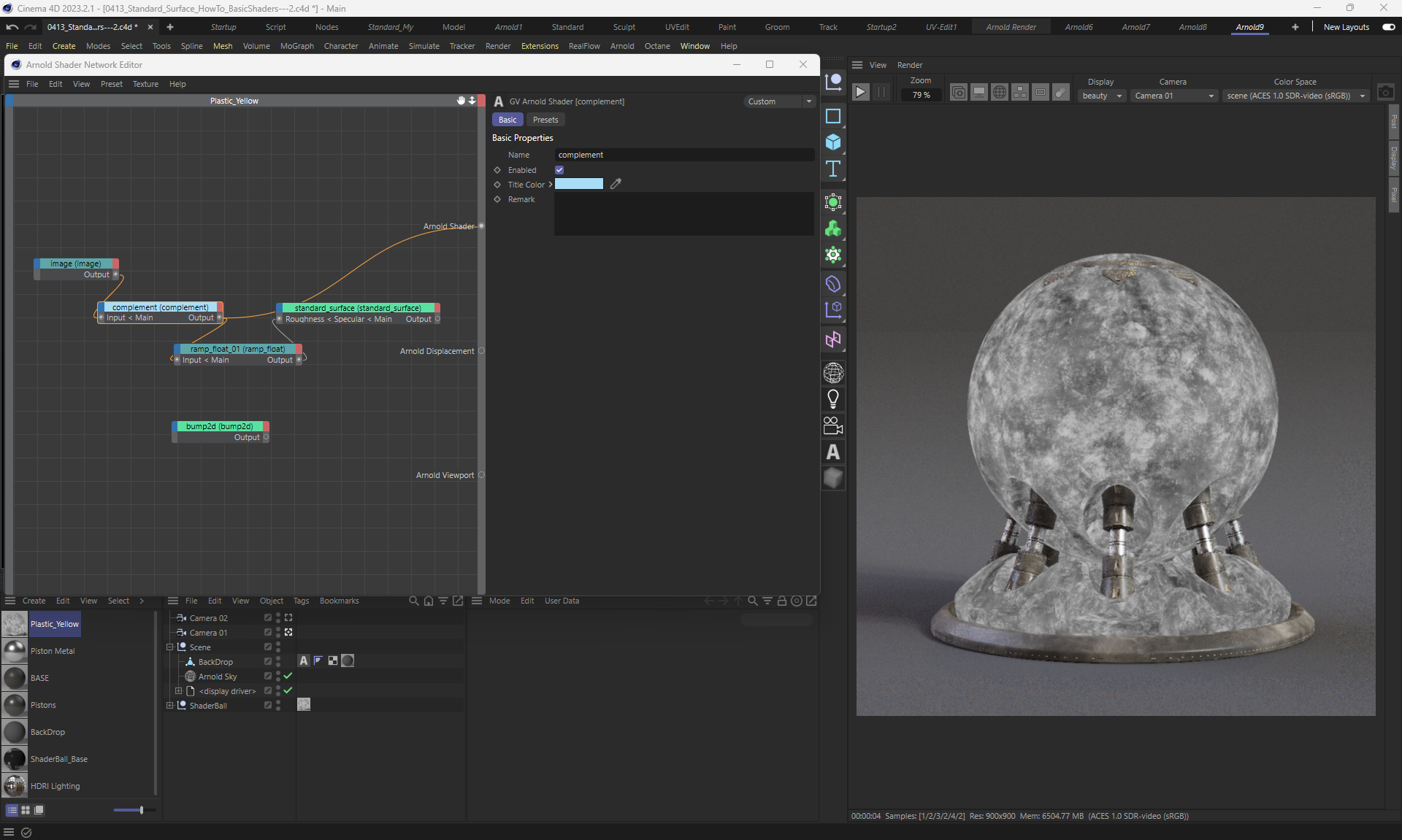The height and width of the screenshot is (840, 1402).
Task: Click the light bulb icon in side toolbar
Action: click(833, 399)
